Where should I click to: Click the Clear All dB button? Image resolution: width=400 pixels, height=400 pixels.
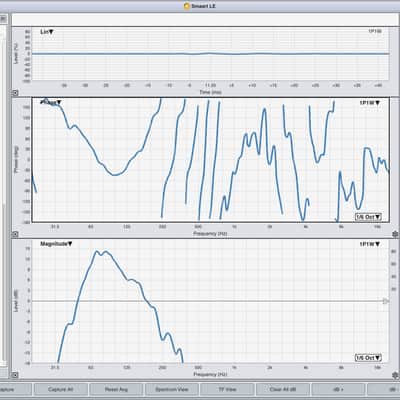(x=283, y=389)
